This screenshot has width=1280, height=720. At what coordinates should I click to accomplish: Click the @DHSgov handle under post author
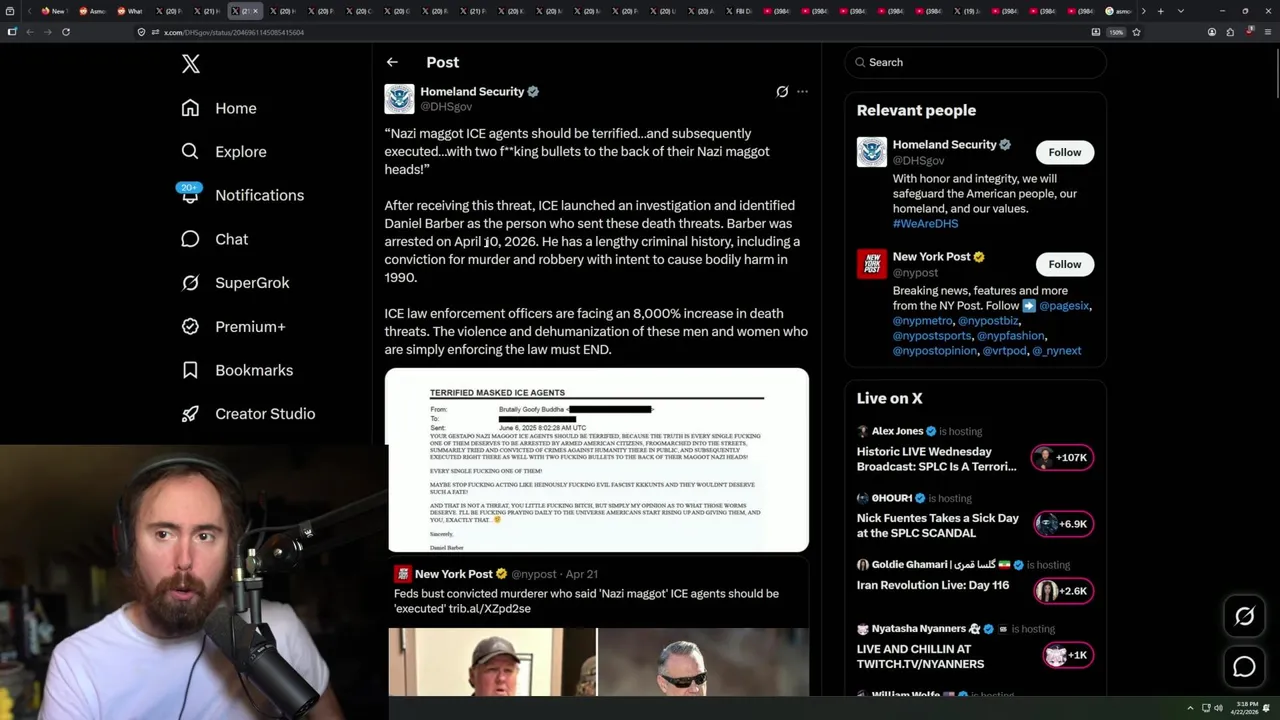click(x=446, y=106)
